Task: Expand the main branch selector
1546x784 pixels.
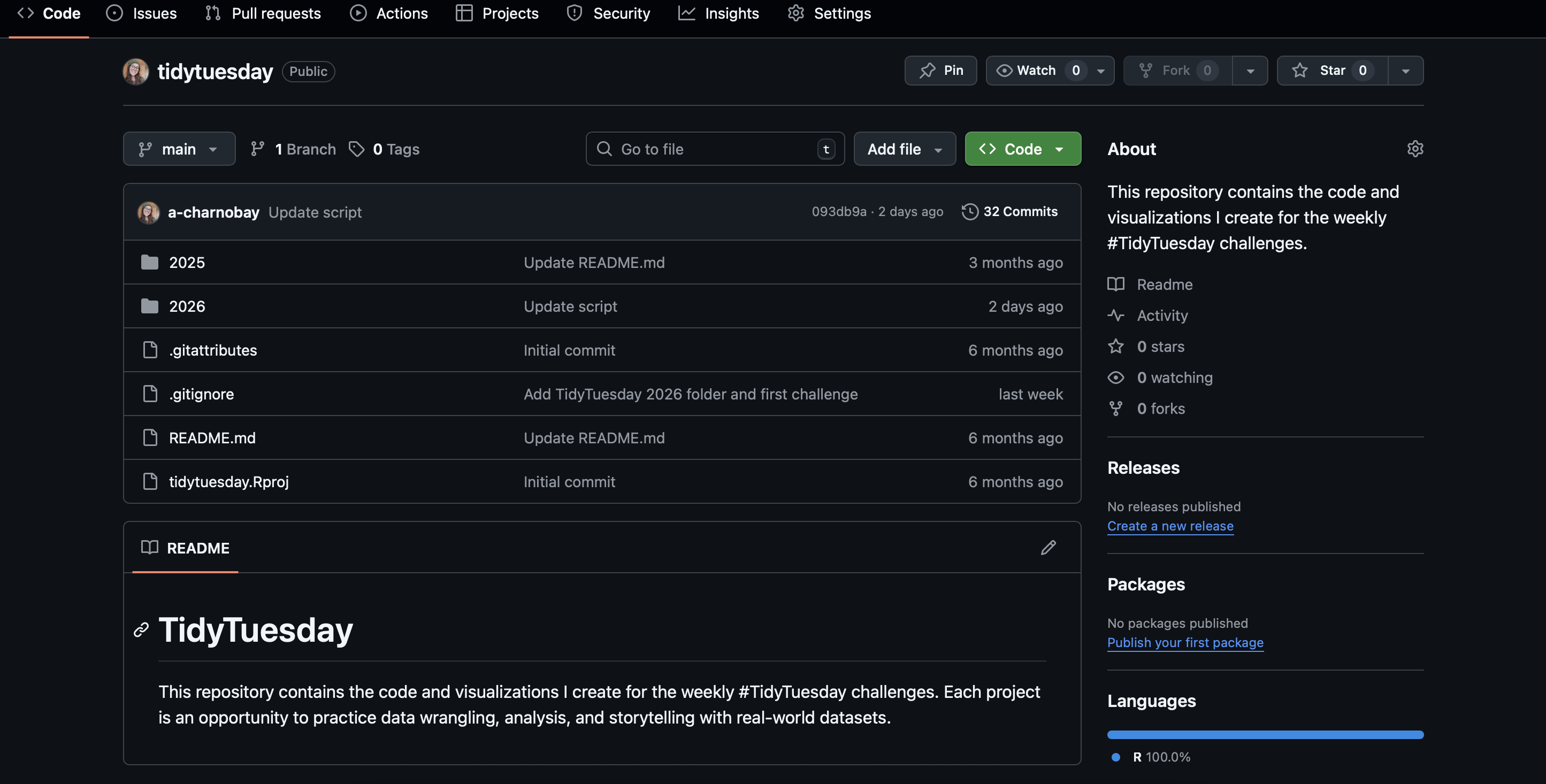Action: pyautogui.click(x=179, y=149)
